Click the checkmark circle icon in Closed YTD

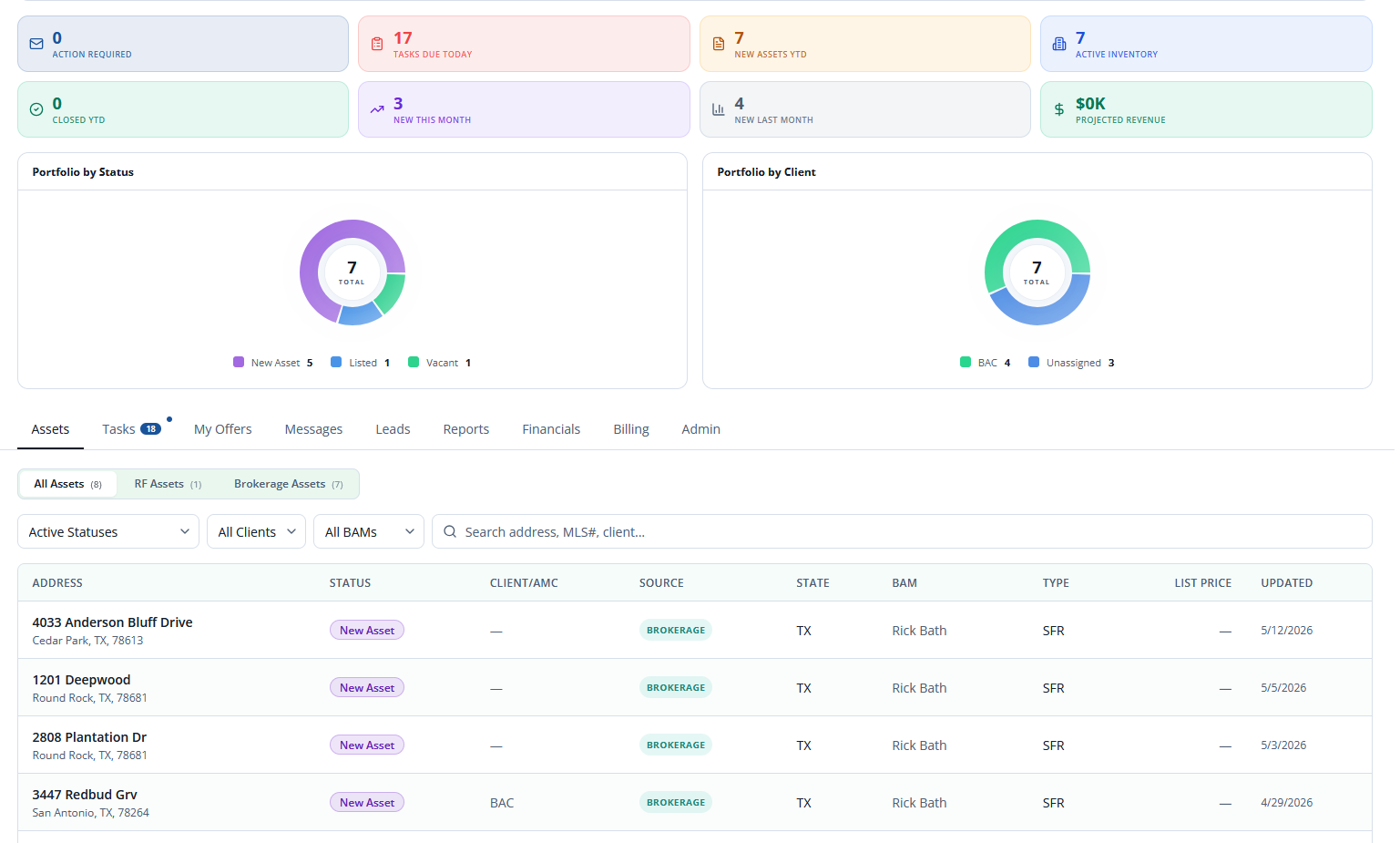(x=36, y=109)
